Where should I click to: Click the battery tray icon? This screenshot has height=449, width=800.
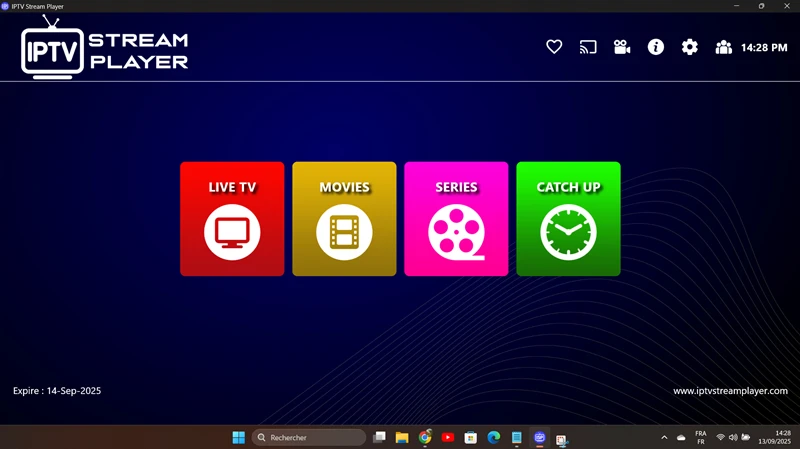(x=746, y=437)
